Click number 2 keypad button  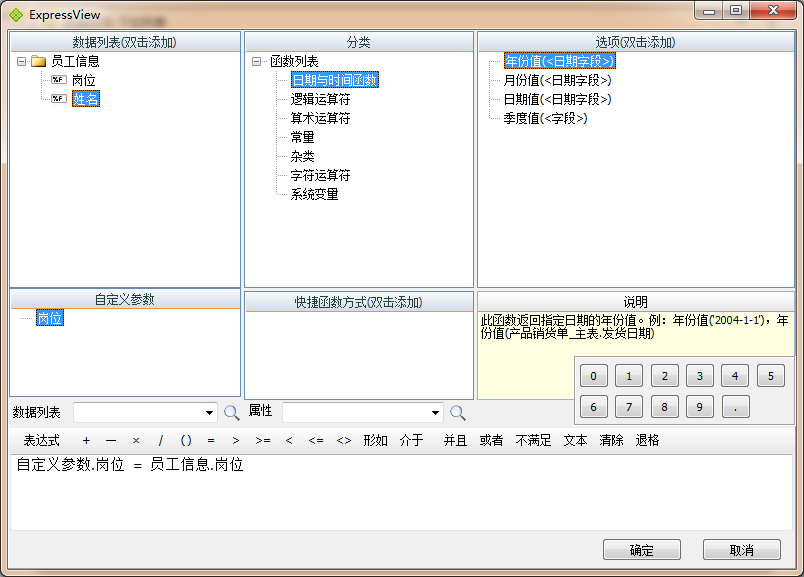coord(665,376)
